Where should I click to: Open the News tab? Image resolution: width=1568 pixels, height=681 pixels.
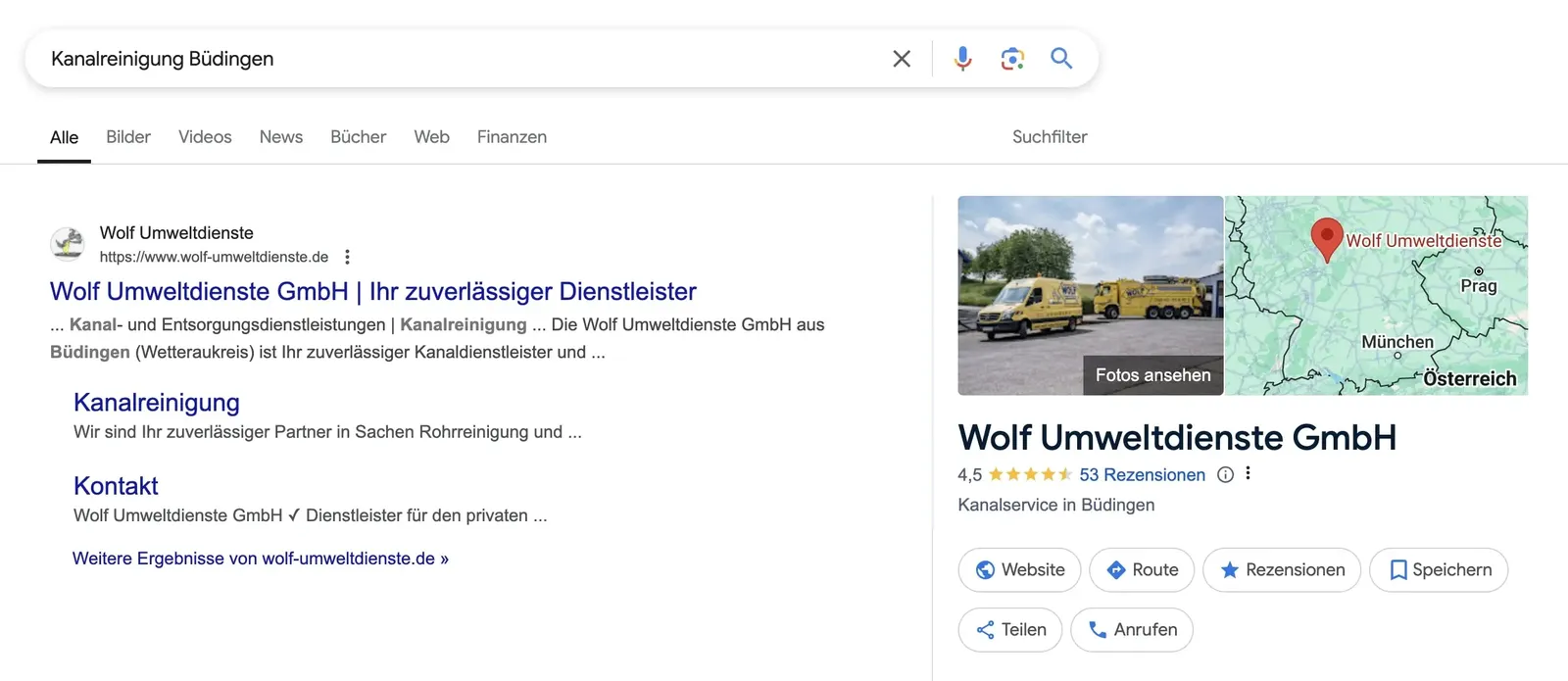(x=281, y=137)
